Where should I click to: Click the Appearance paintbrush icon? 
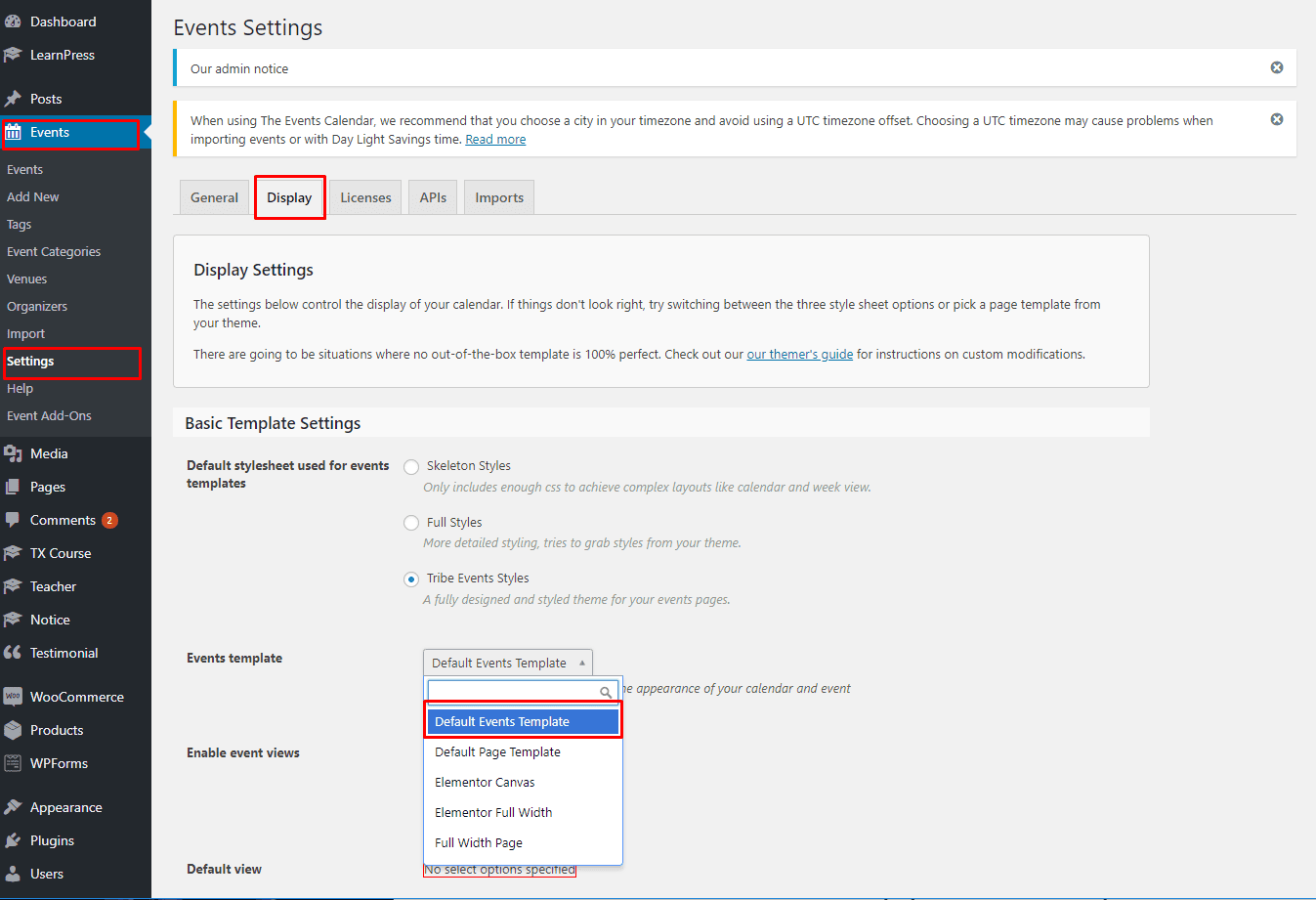point(13,807)
